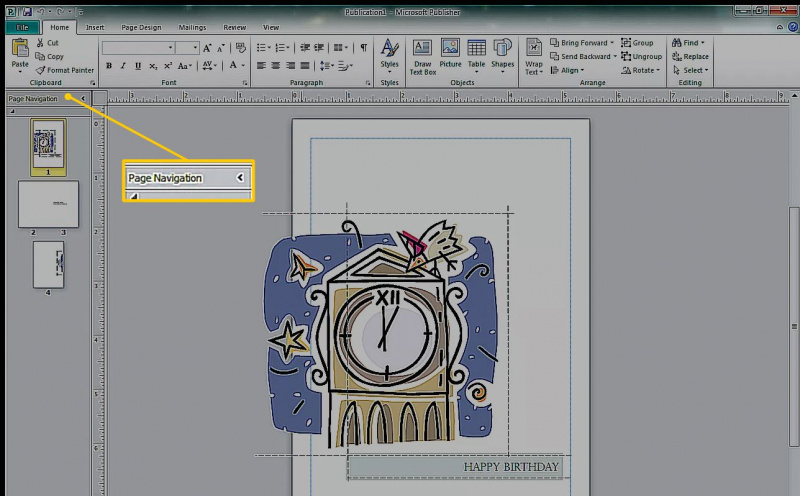Click the Clear Formatting icon
The image size is (800, 496).
(240, 48)
